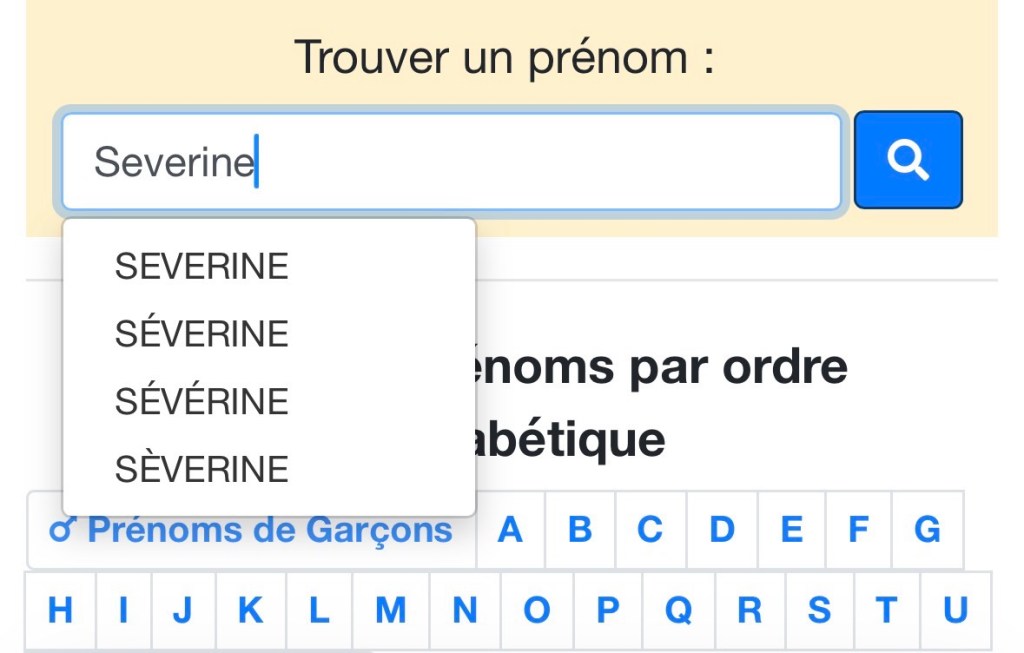Select SÈVERINE in the dropdown list
Viewport: 1024px width, 653px height.
pyautogui.click(x=202, y=466)
